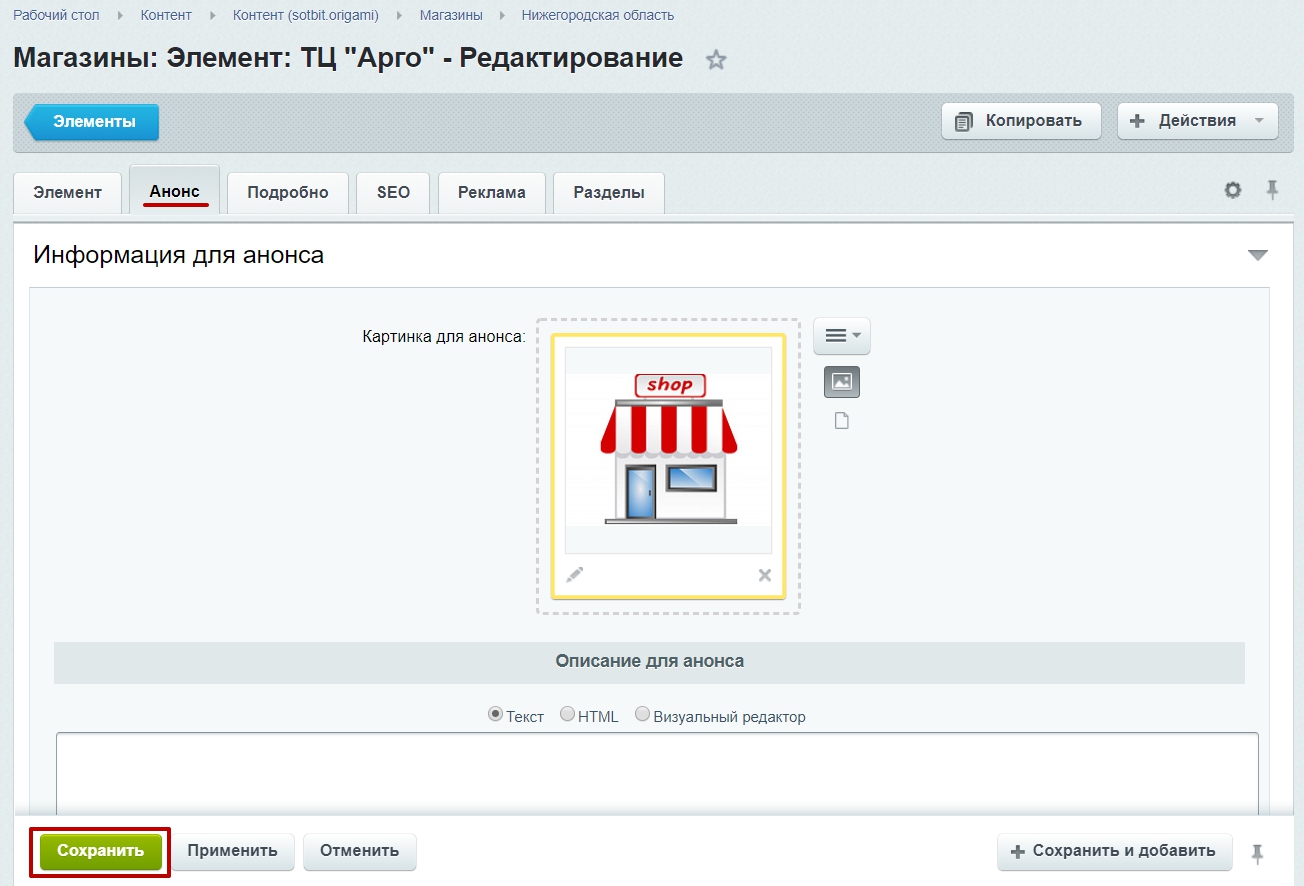Open the Разделы tab

click(609, 192)
